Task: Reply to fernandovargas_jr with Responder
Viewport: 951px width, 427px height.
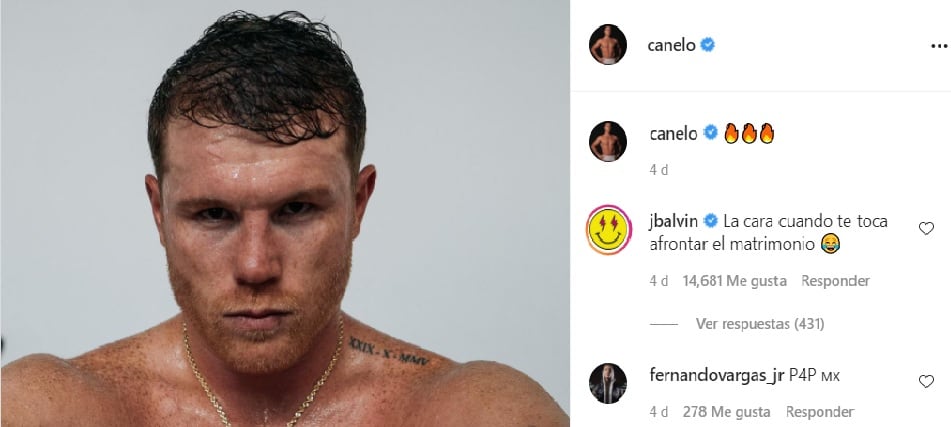Action: 819,412
